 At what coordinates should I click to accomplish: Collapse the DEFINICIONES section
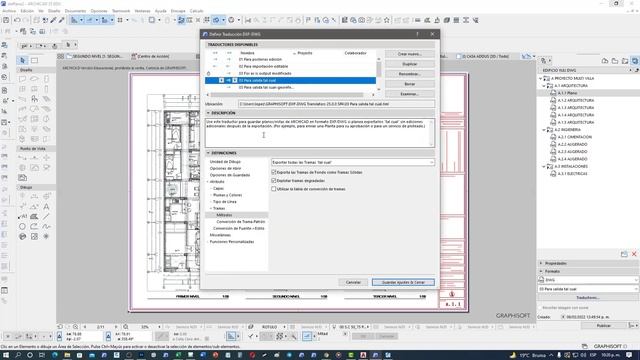click(x=208, y=153)
